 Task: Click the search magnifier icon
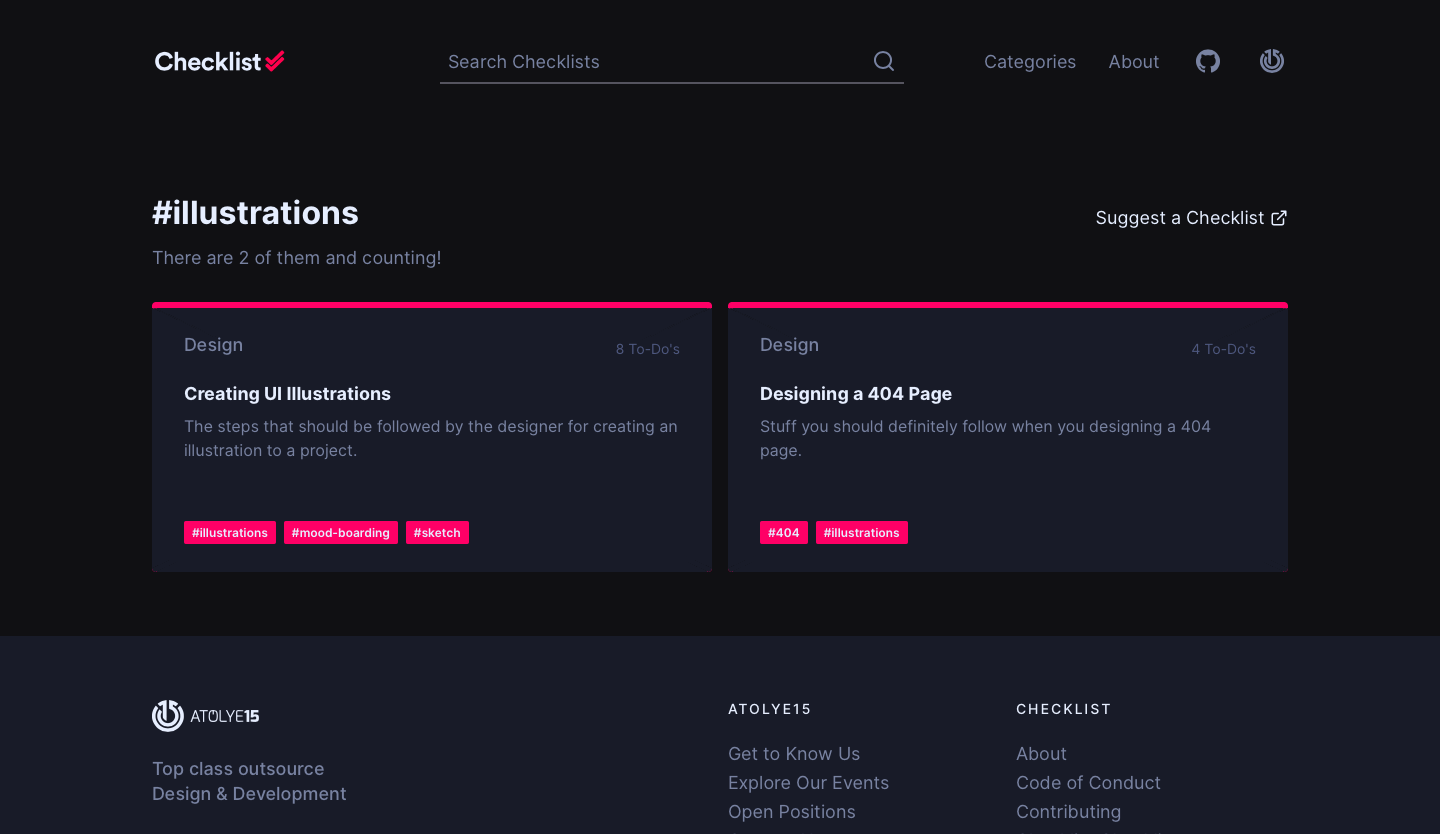884,61
